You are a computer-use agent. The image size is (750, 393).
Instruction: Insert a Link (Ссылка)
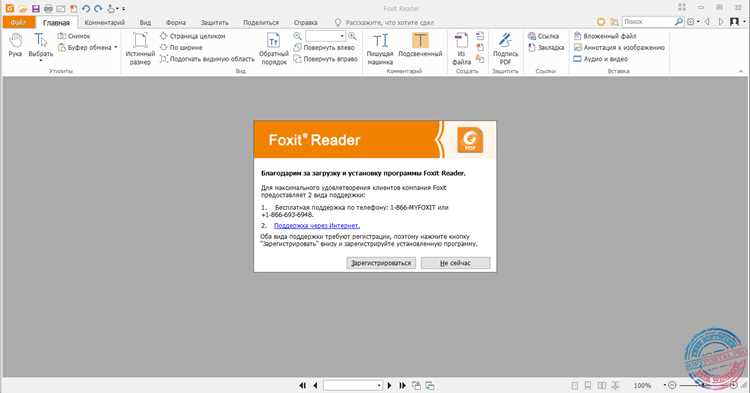[543, 36]
